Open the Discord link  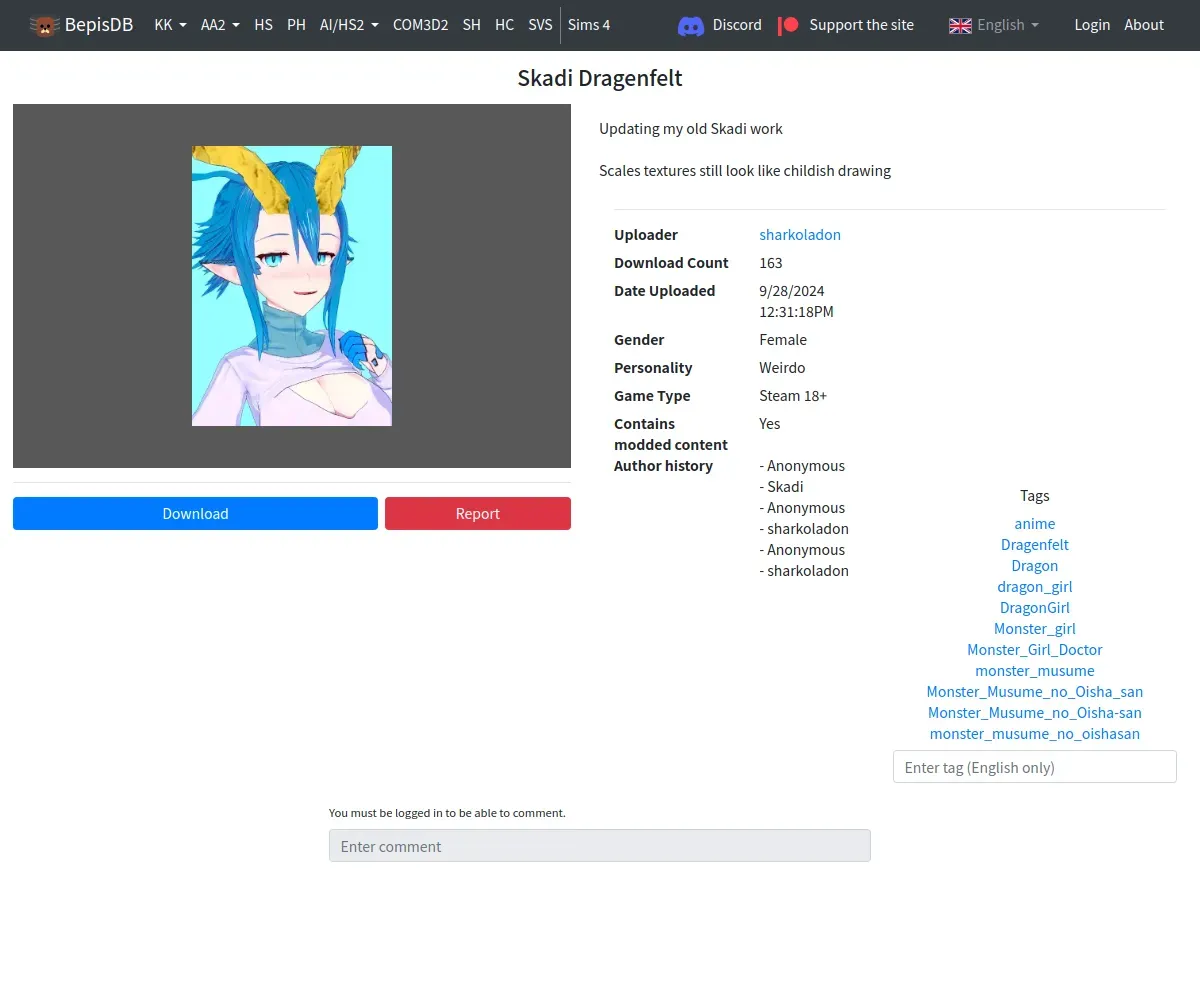tap(737, 25)
